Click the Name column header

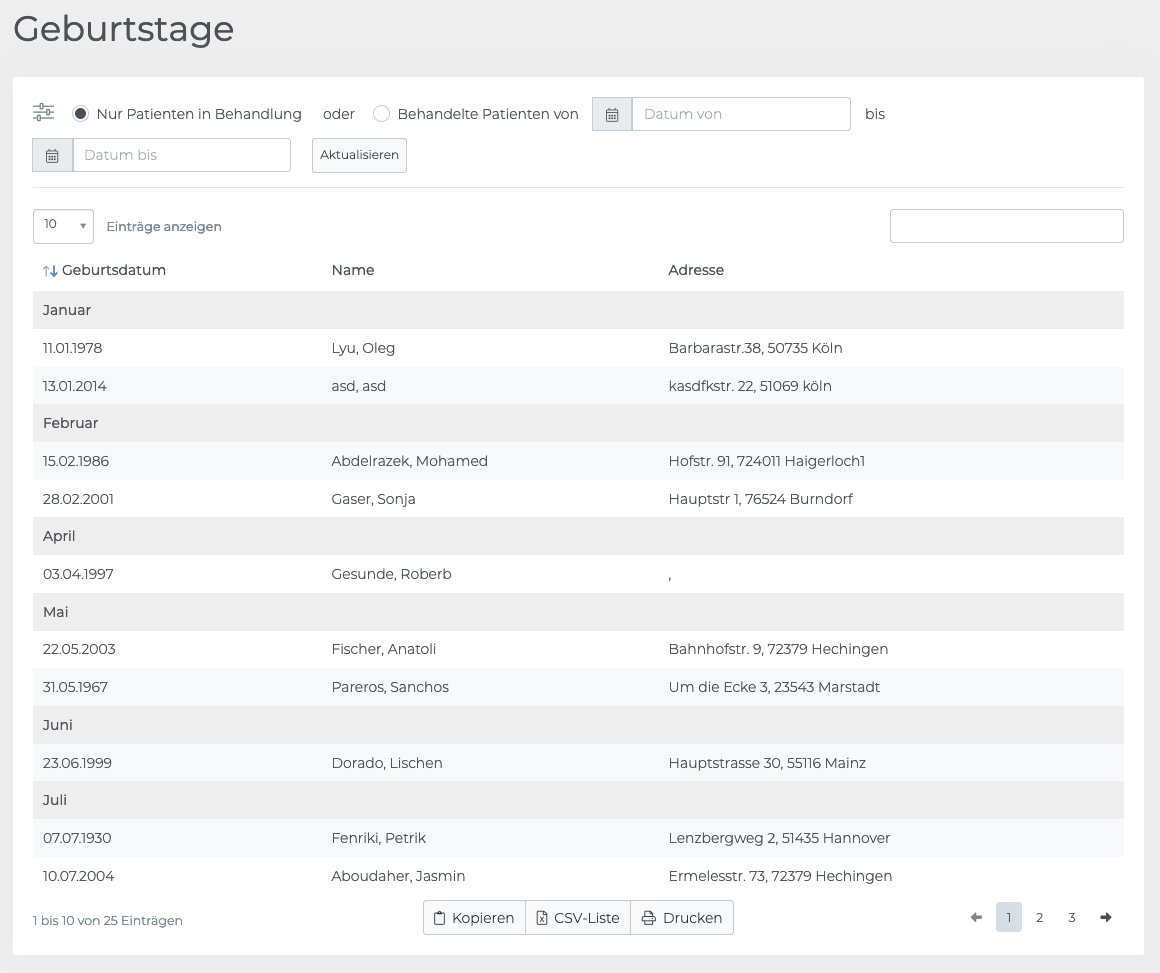click(353, 270)
